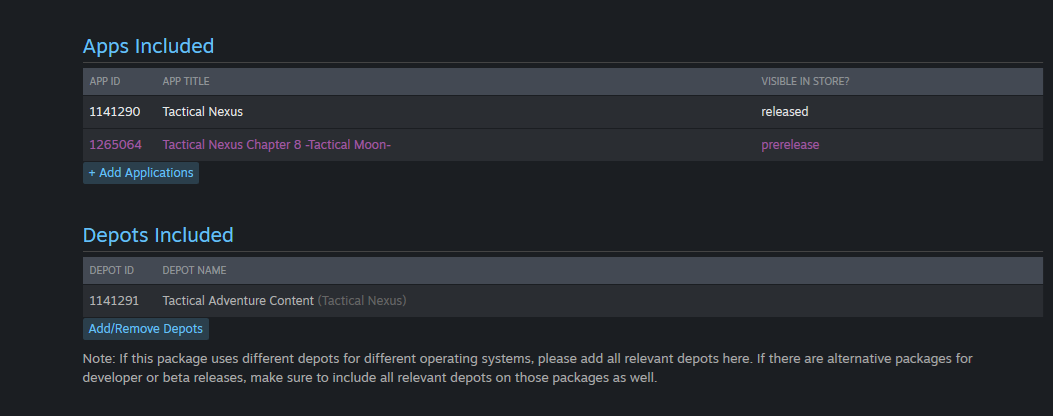
Task: Click the APP ID column header
Action: click(105, 81)
